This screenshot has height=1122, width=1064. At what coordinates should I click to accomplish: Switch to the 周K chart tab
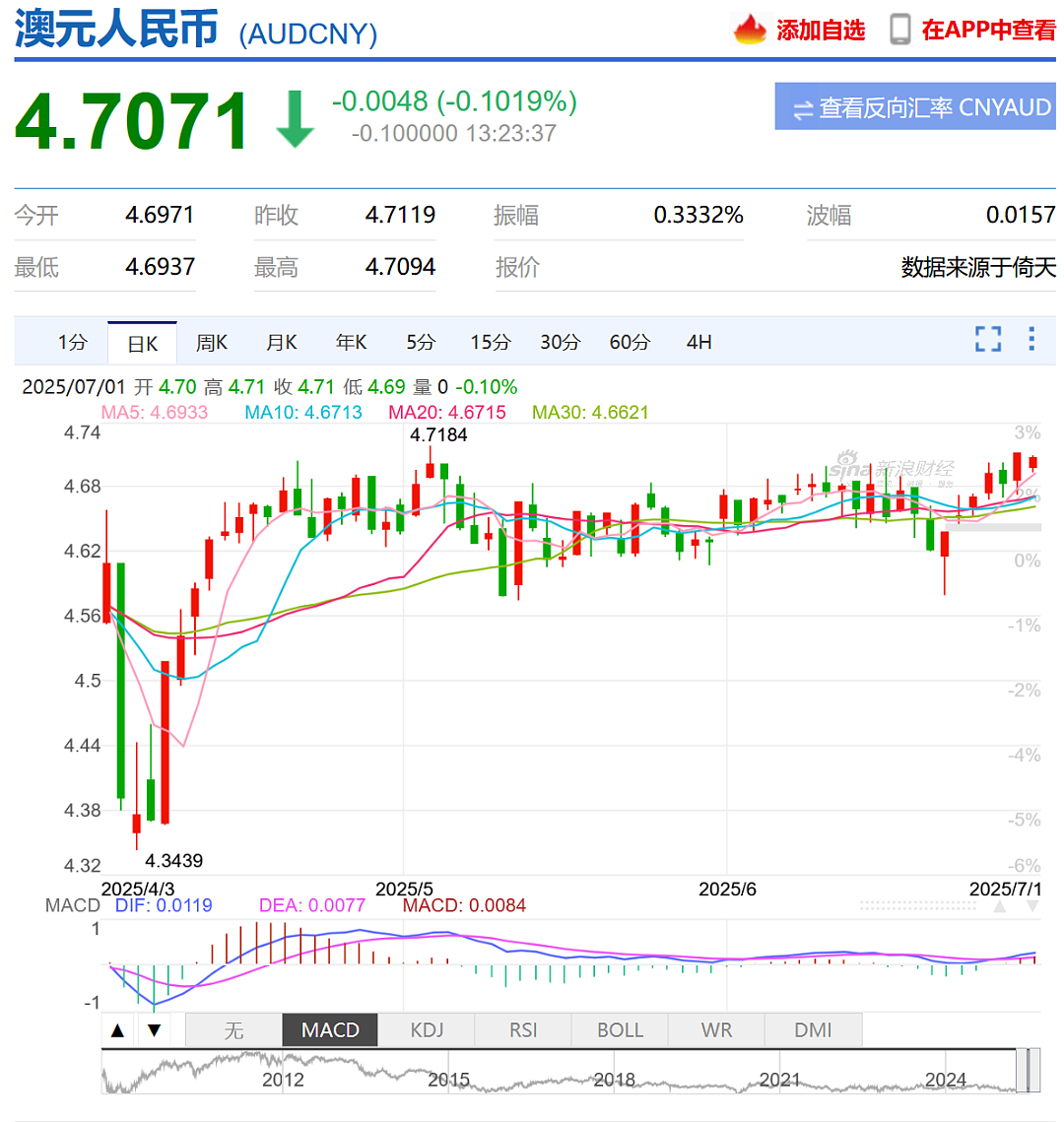(x=212, y=343)
